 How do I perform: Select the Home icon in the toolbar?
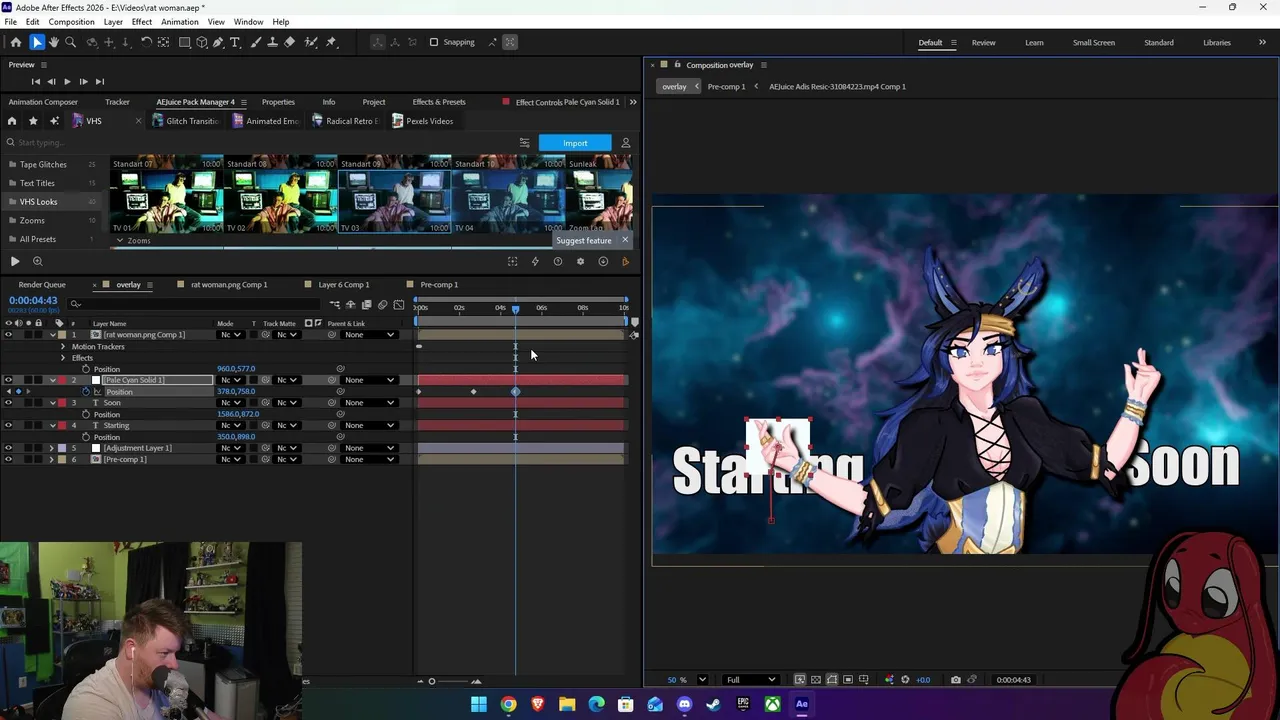15,42
